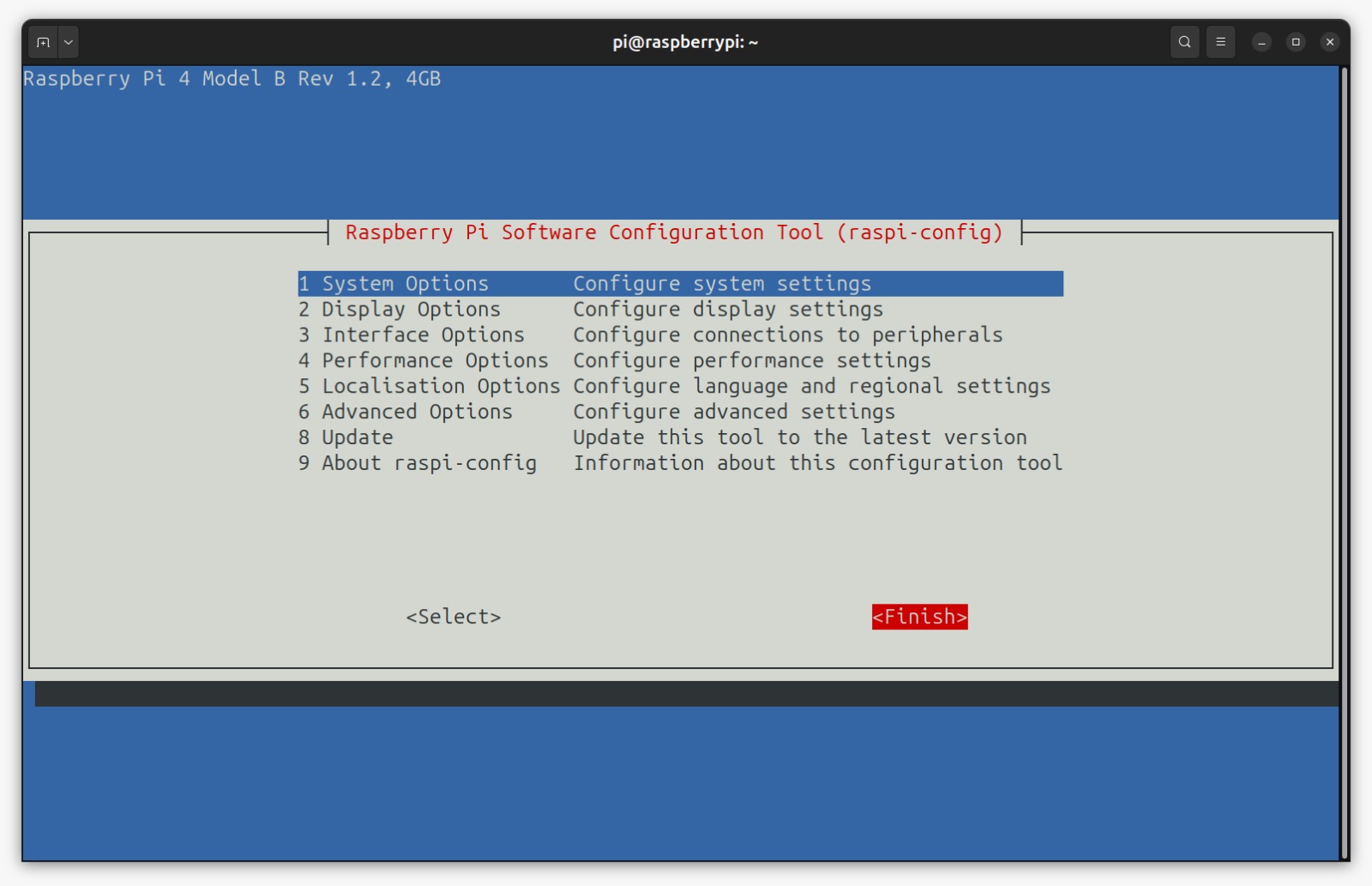Click the terminal vertical scrollbar
This screenshot has height=886, width=1372.
click(1344, 463)
